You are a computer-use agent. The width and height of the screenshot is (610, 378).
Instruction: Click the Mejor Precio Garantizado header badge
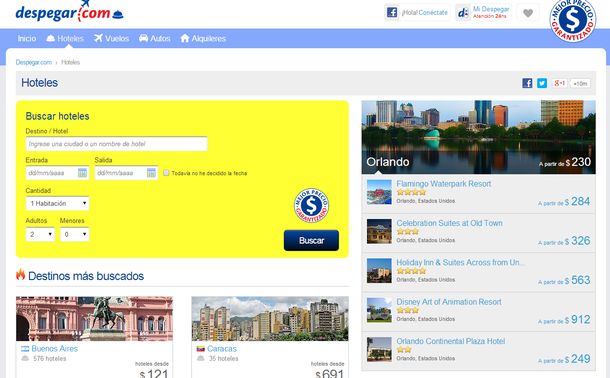tap(573, 19)
